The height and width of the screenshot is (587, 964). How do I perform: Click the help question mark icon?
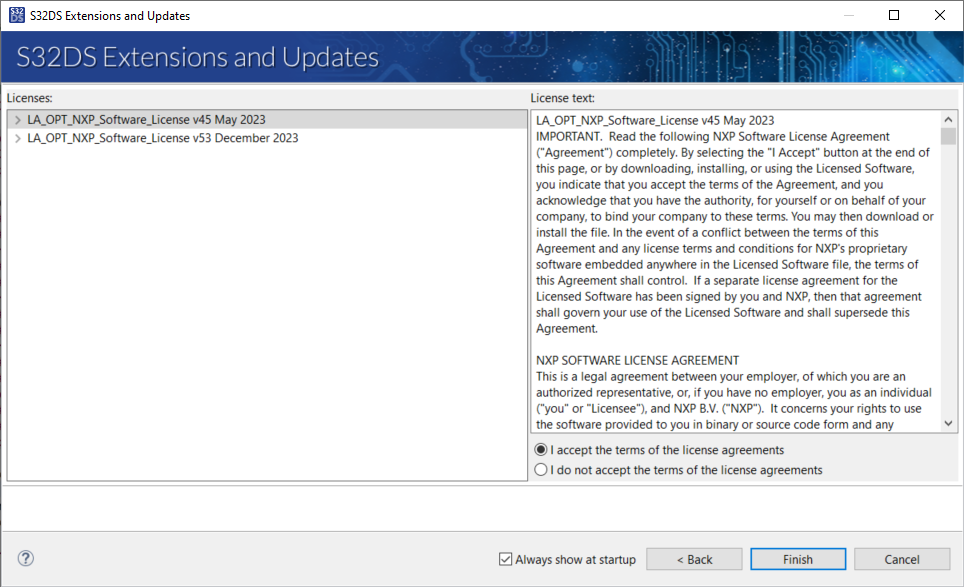click(x=26, y=558)
